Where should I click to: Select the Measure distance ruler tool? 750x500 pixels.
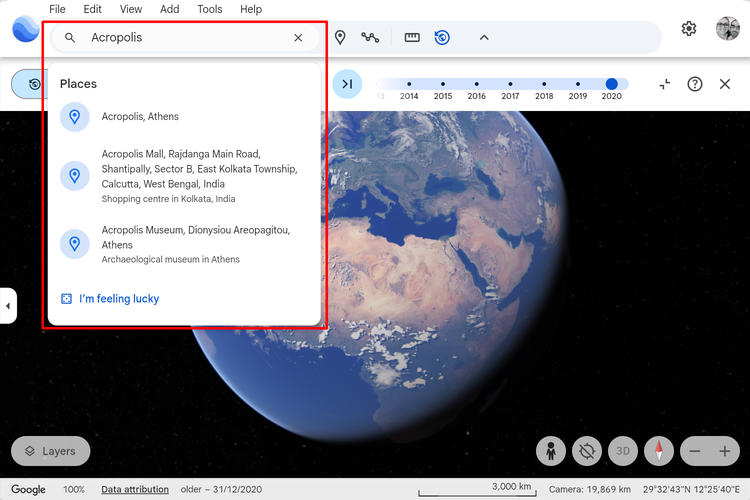(412, 37)
